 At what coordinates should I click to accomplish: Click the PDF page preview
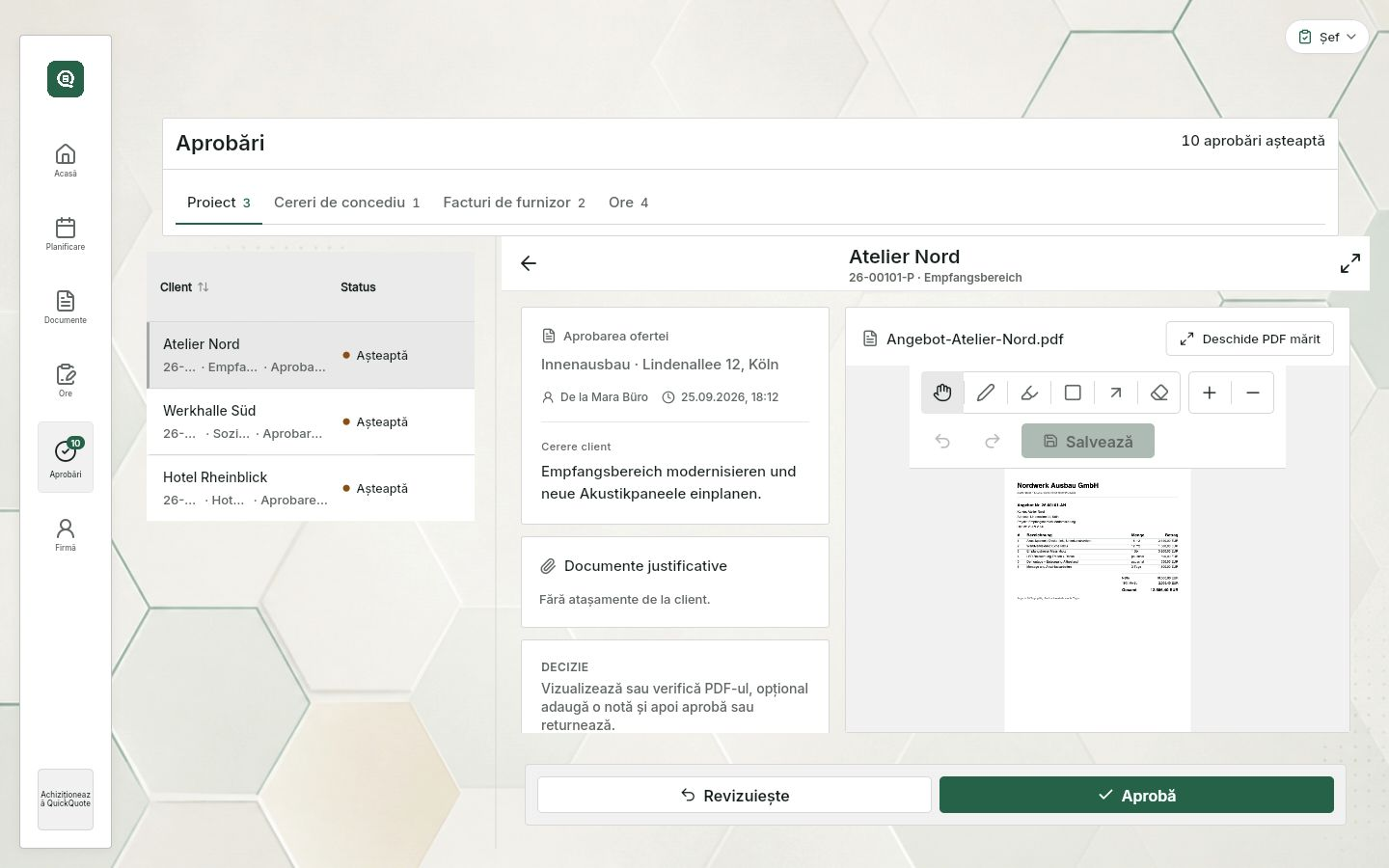[1098, 600]
